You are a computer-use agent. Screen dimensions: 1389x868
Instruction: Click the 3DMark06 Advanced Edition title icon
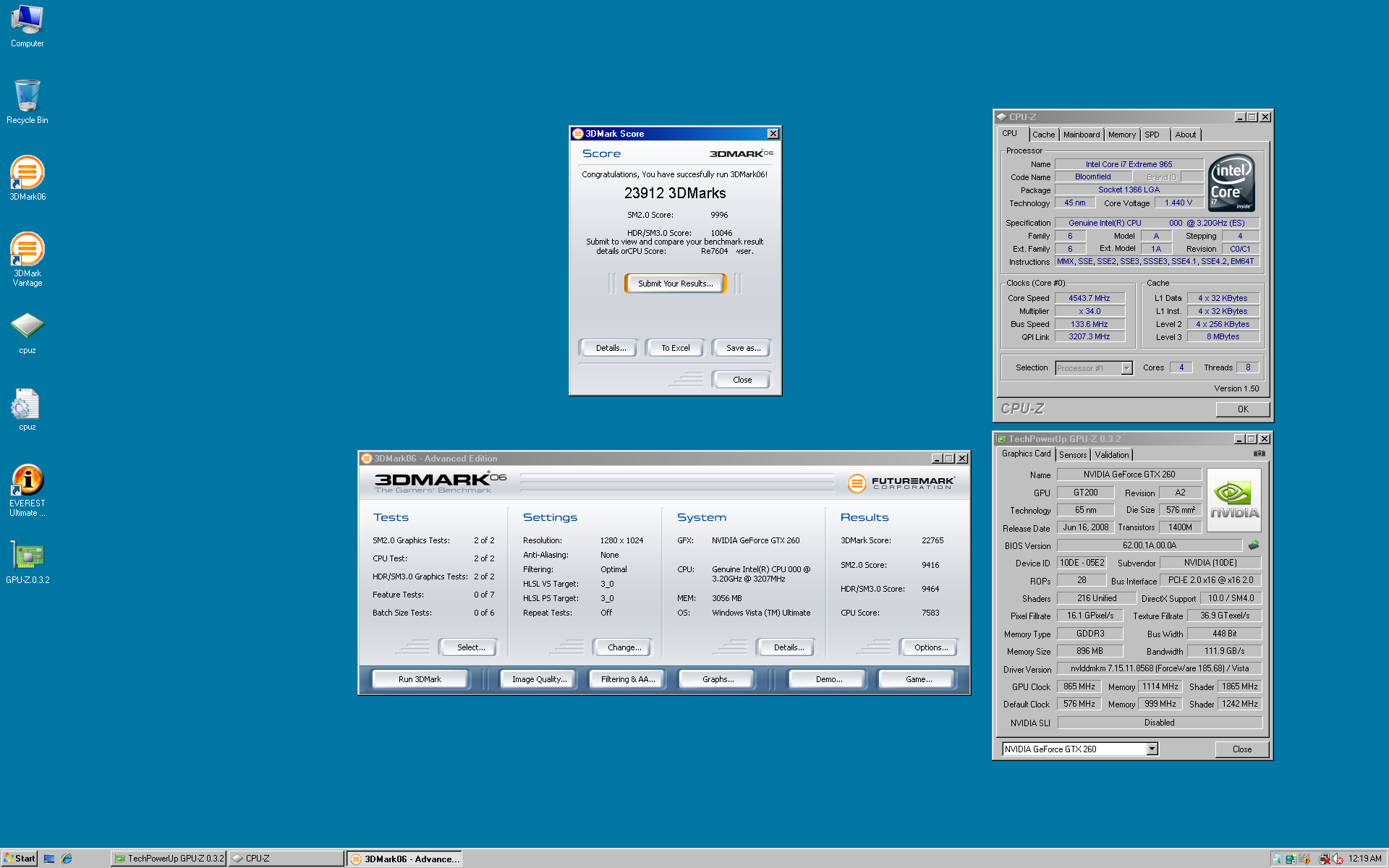367,459
